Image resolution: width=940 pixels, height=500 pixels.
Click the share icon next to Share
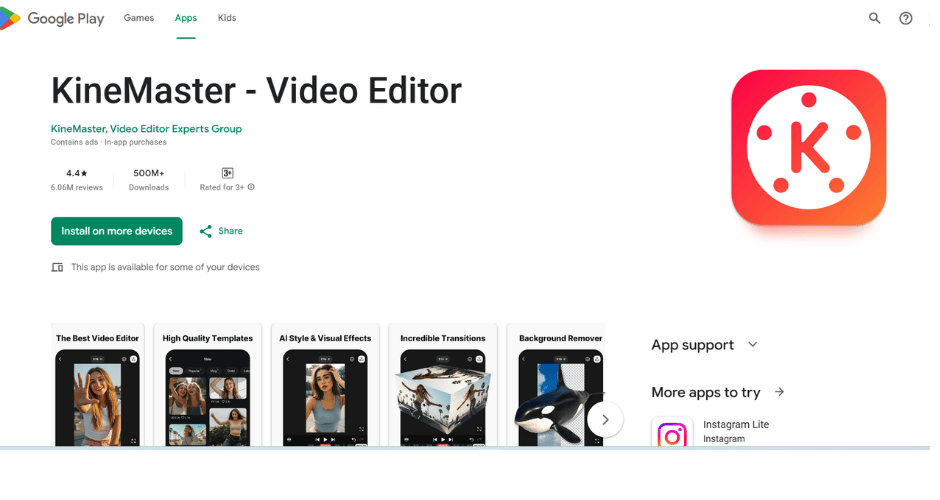(x=206, y=231)
